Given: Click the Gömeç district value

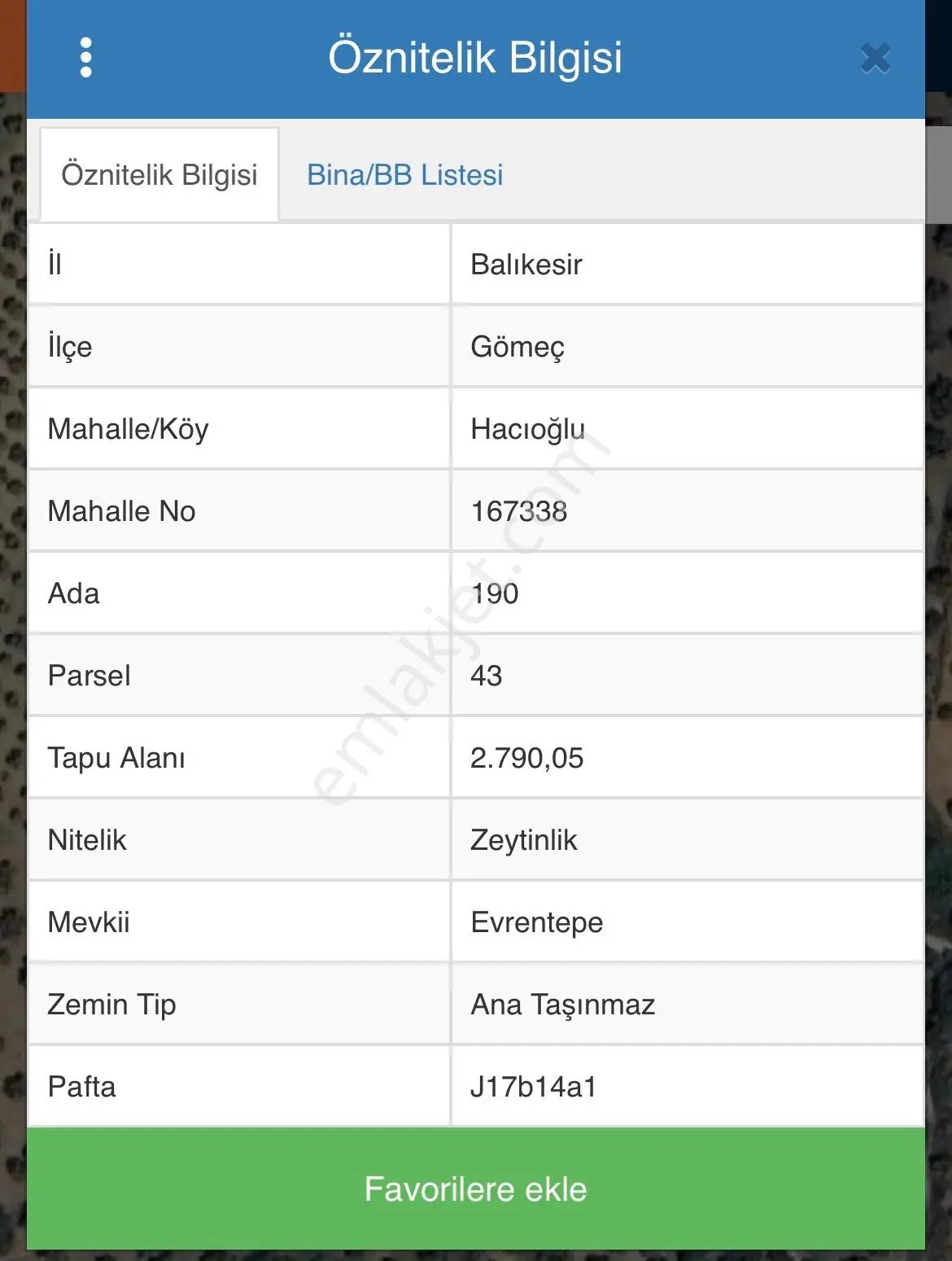Looking at the screenshot, I should pos(517,347).
